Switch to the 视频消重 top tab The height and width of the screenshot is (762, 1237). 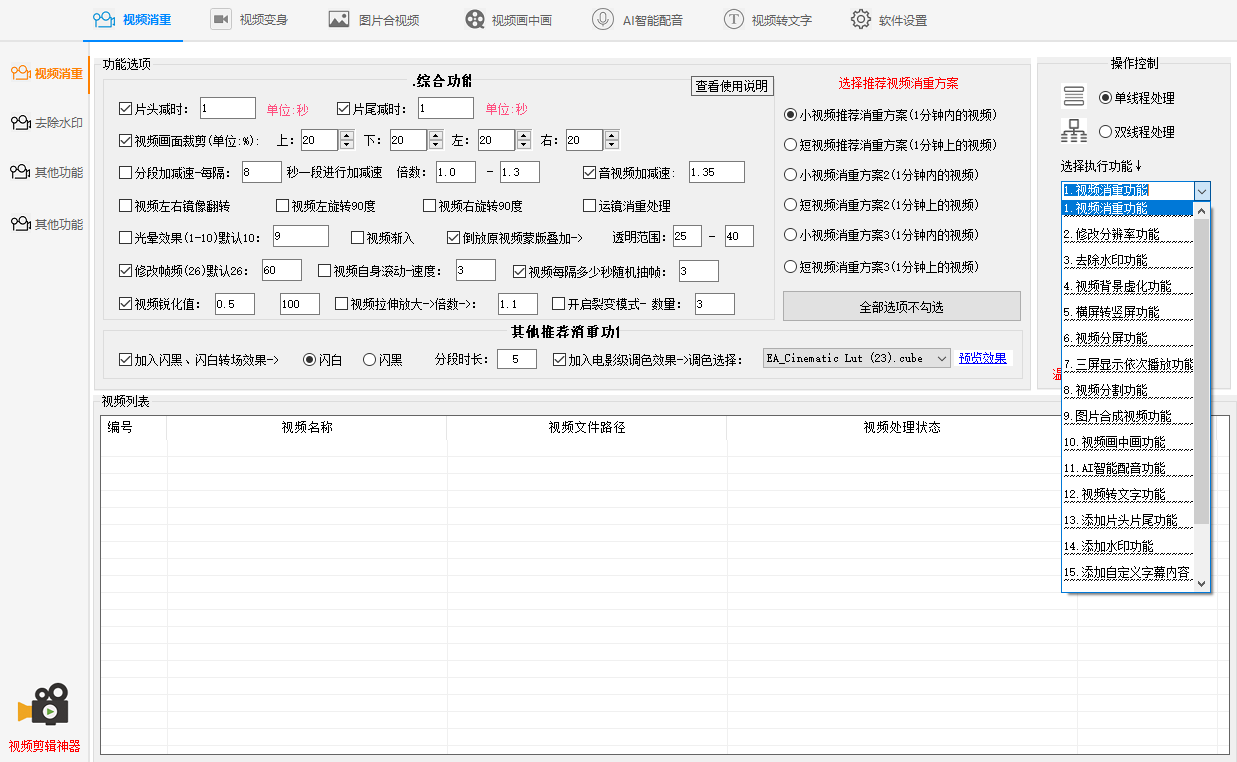tap(133, 20)
